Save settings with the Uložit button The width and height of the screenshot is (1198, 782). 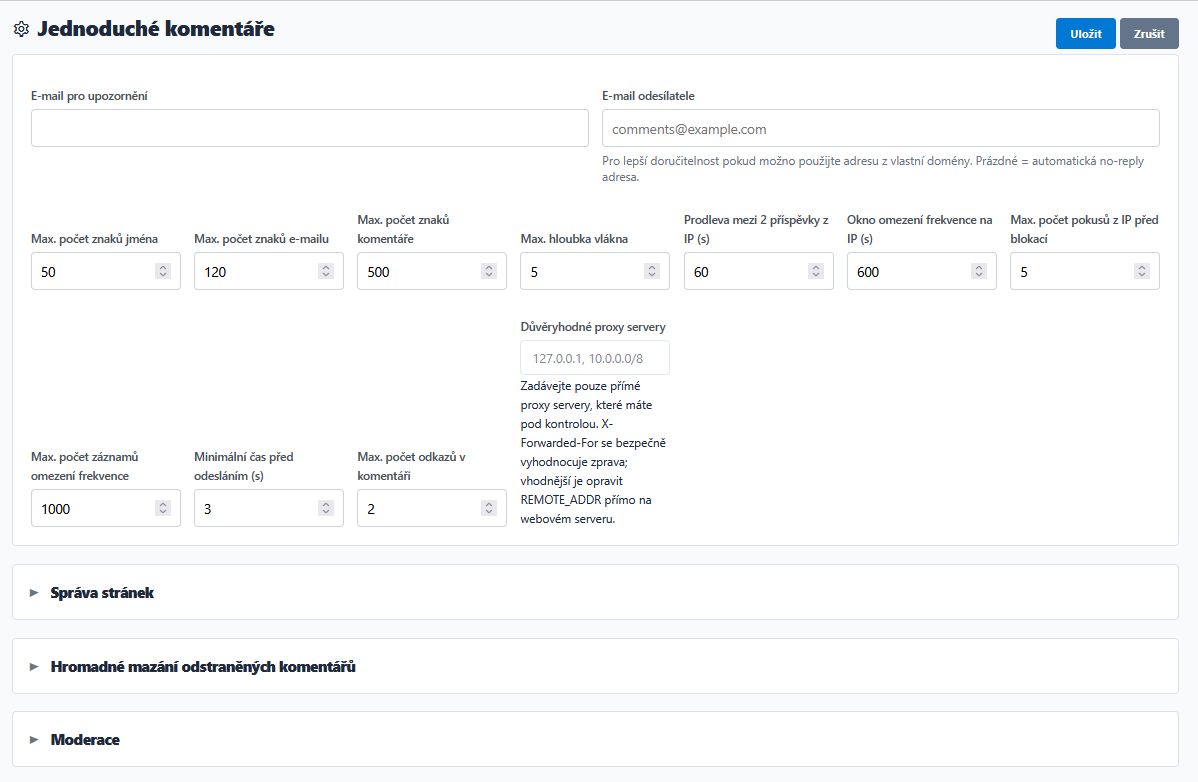(x=1086, y=34)
